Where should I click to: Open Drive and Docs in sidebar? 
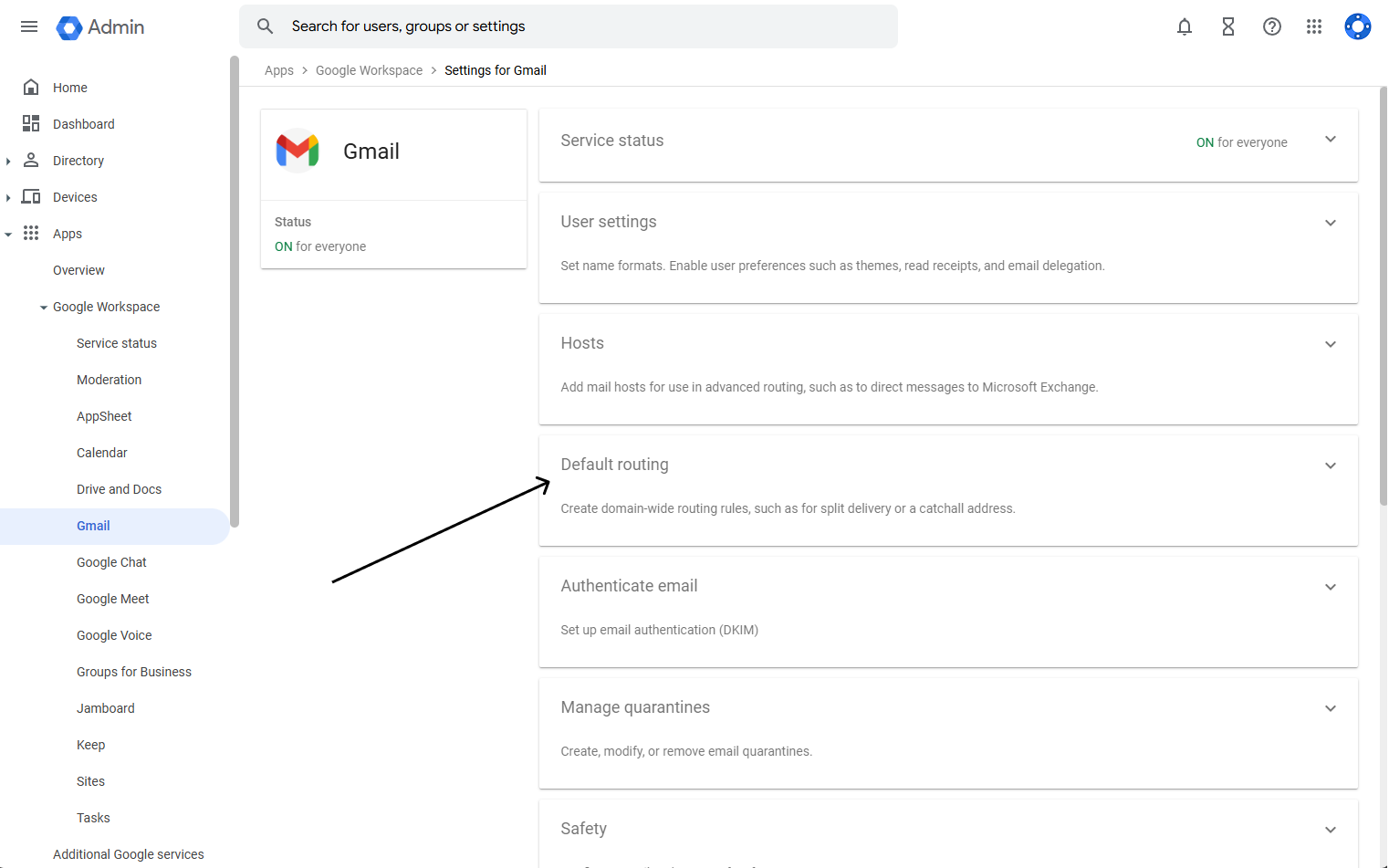pos(119,489)
